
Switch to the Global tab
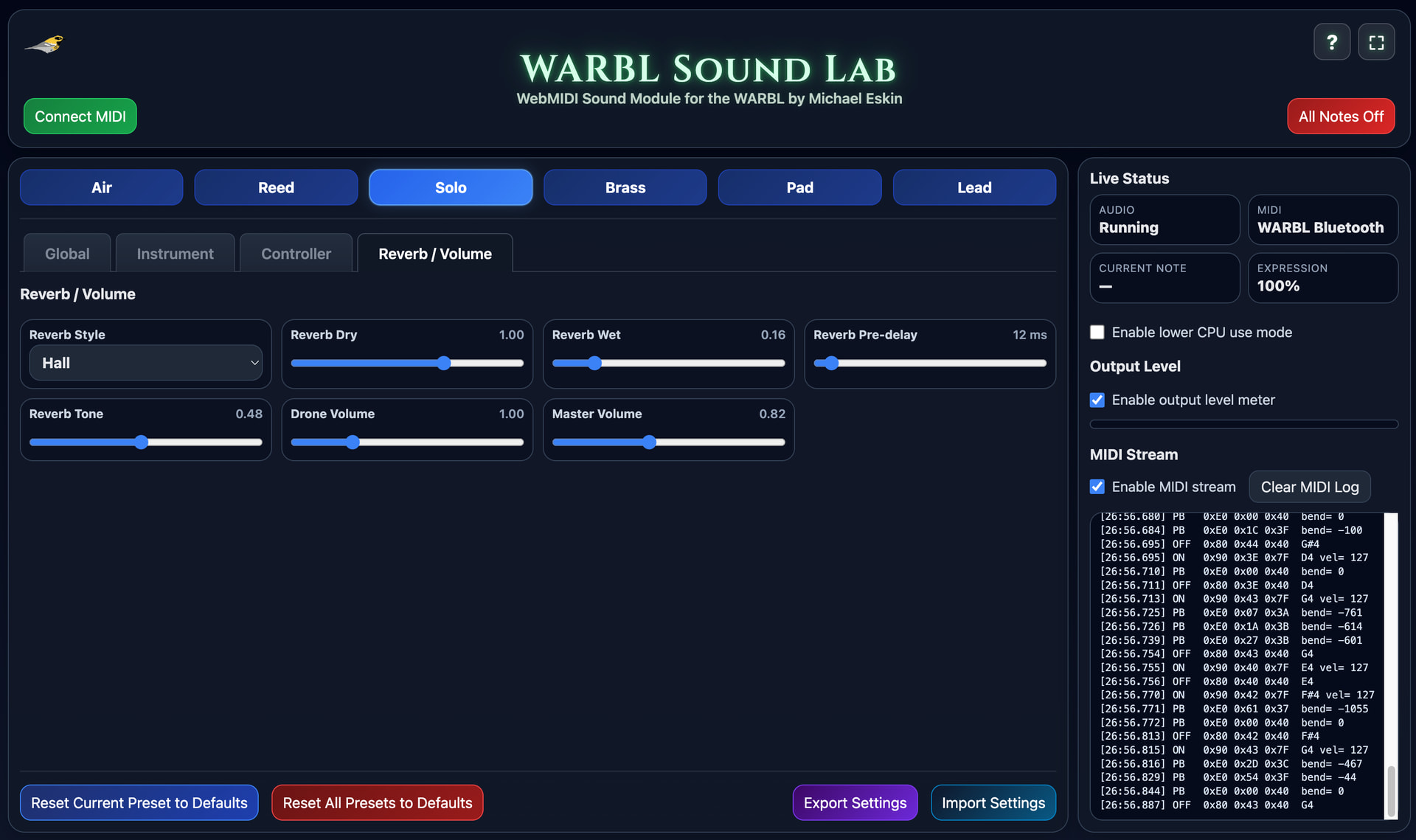(x=67, y=254)
